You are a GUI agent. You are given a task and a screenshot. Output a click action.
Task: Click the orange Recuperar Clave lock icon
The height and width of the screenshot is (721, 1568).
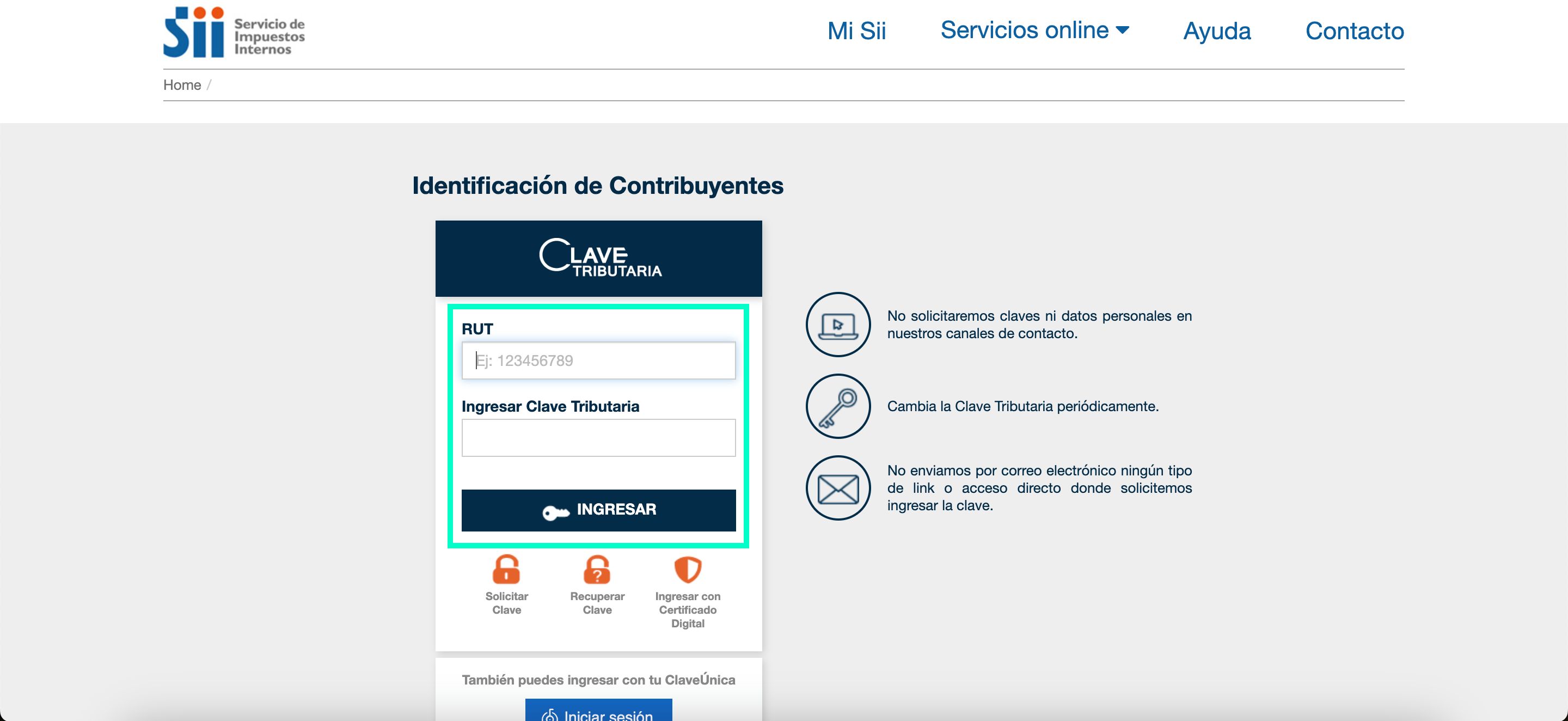pos(597,569)
